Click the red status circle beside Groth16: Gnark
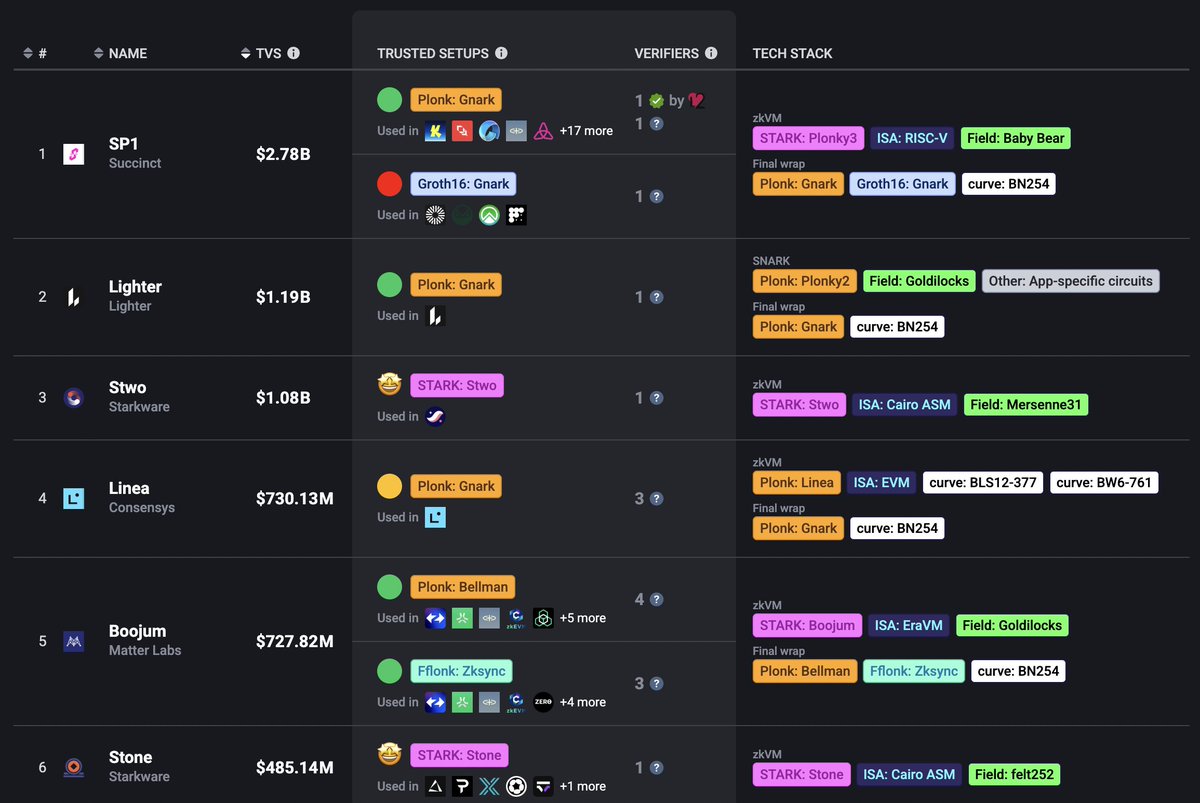The height and width of the screenshot is (803, 1200). click(389, 184)
